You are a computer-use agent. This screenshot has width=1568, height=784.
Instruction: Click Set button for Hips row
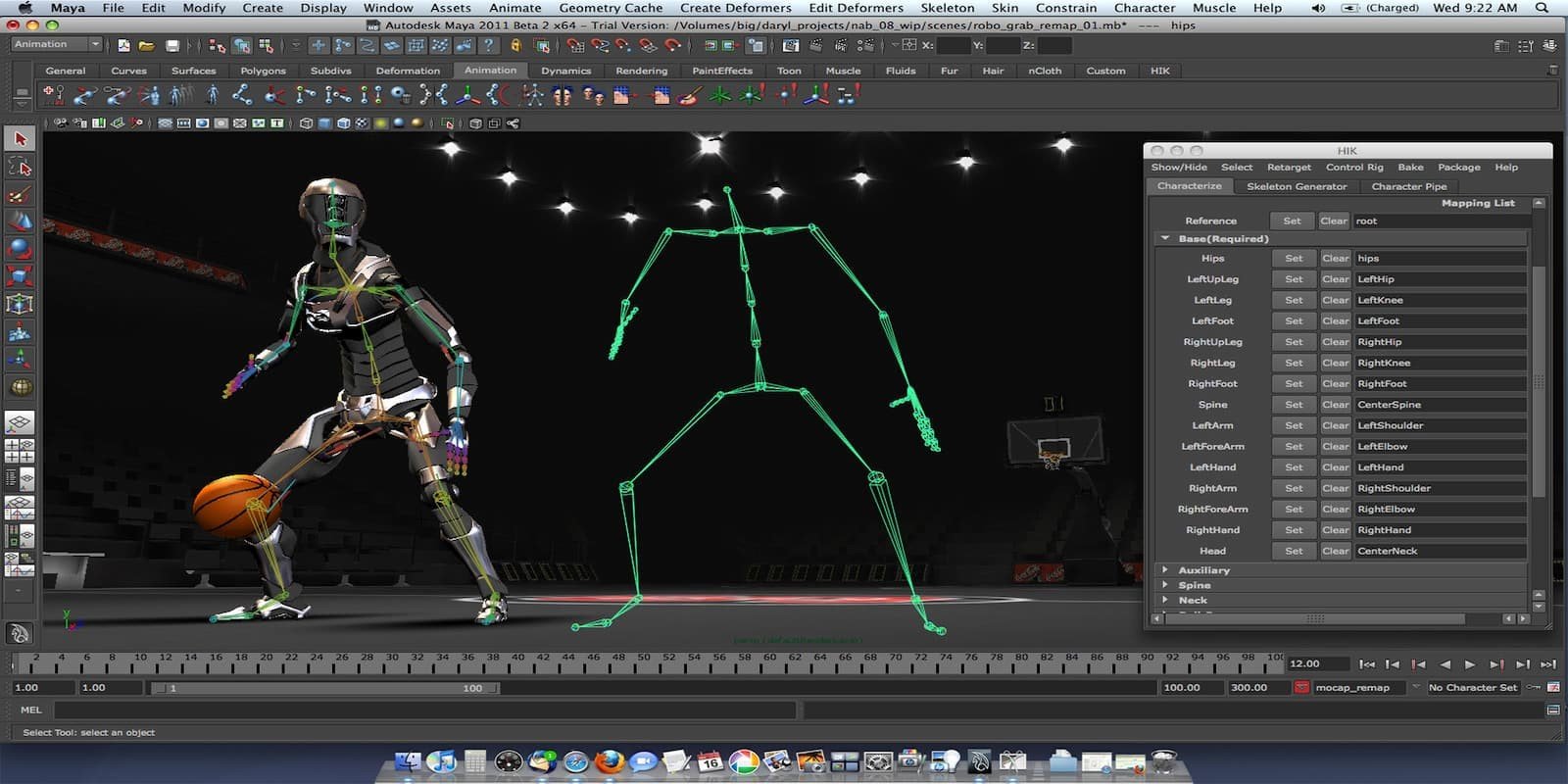[1294, 259]
